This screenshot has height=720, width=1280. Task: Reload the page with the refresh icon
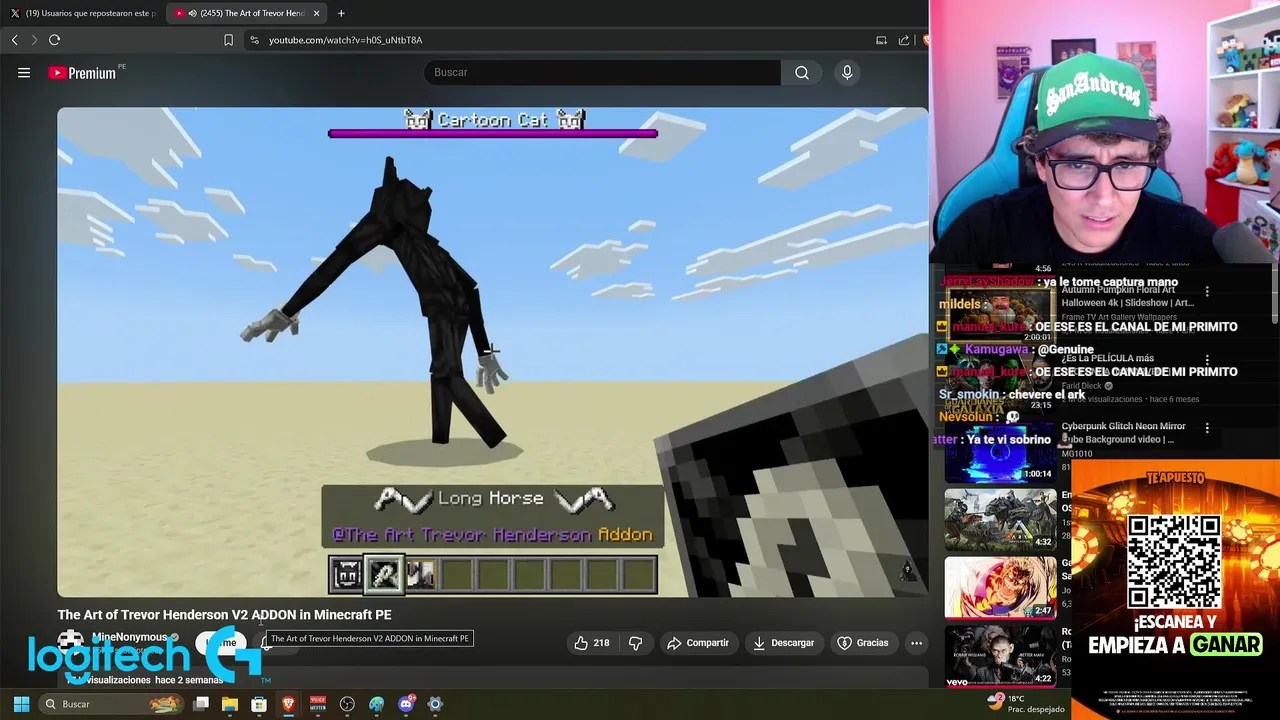pyautogui.click(x=54, y=40)
